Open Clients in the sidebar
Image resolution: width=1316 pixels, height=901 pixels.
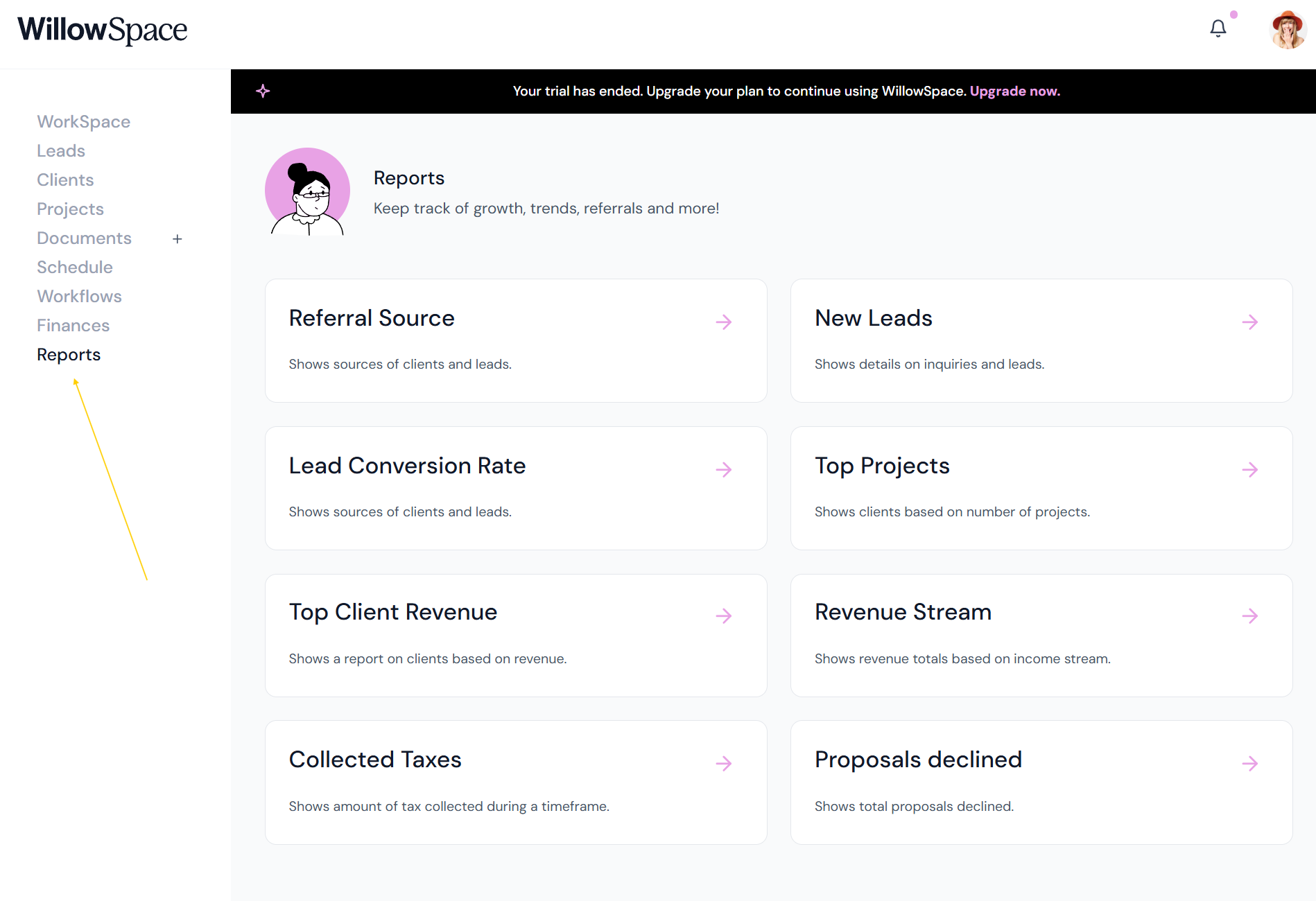[65, 180]
